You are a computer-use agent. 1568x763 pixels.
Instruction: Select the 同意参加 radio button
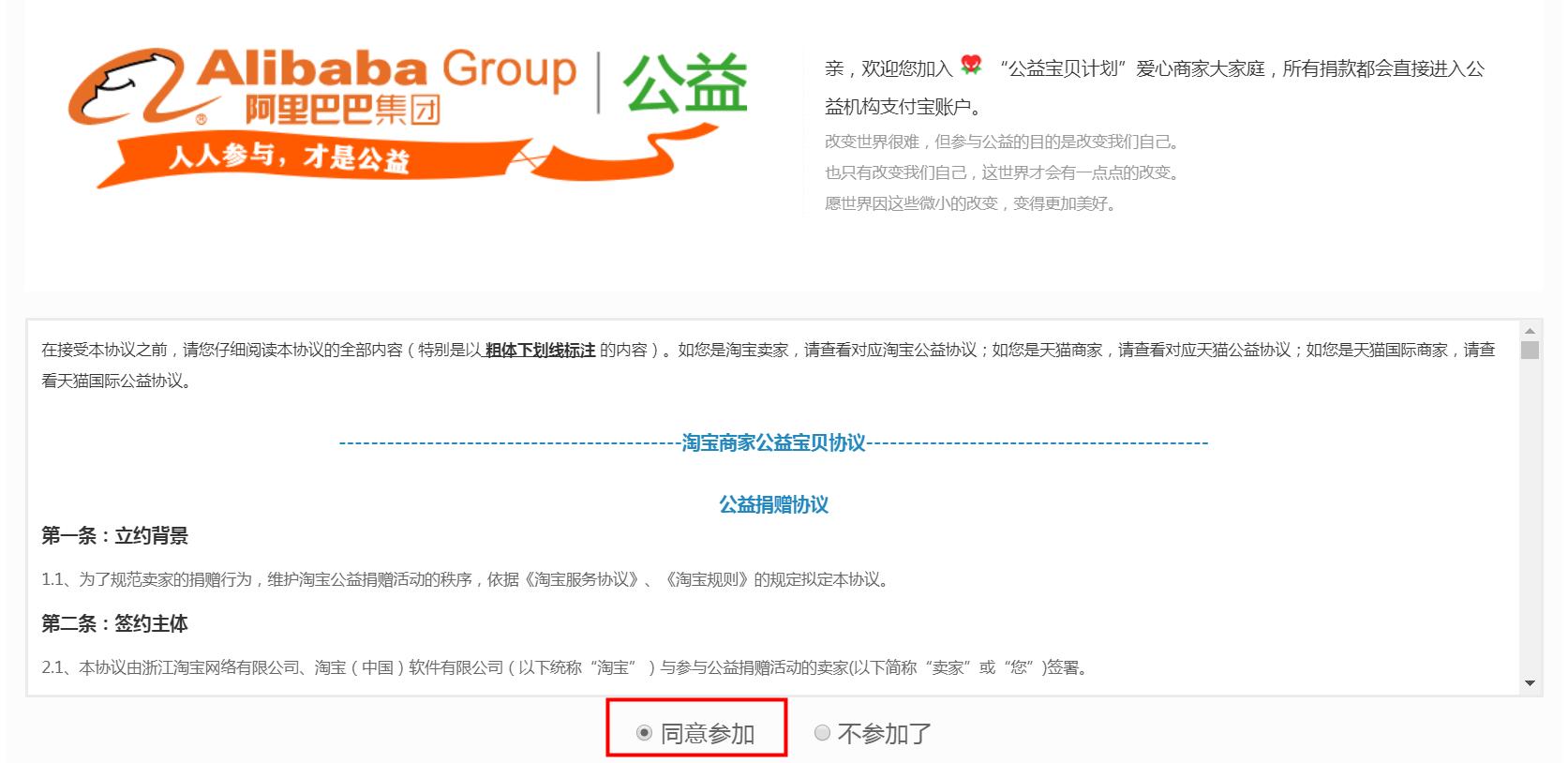pos(644,733)
